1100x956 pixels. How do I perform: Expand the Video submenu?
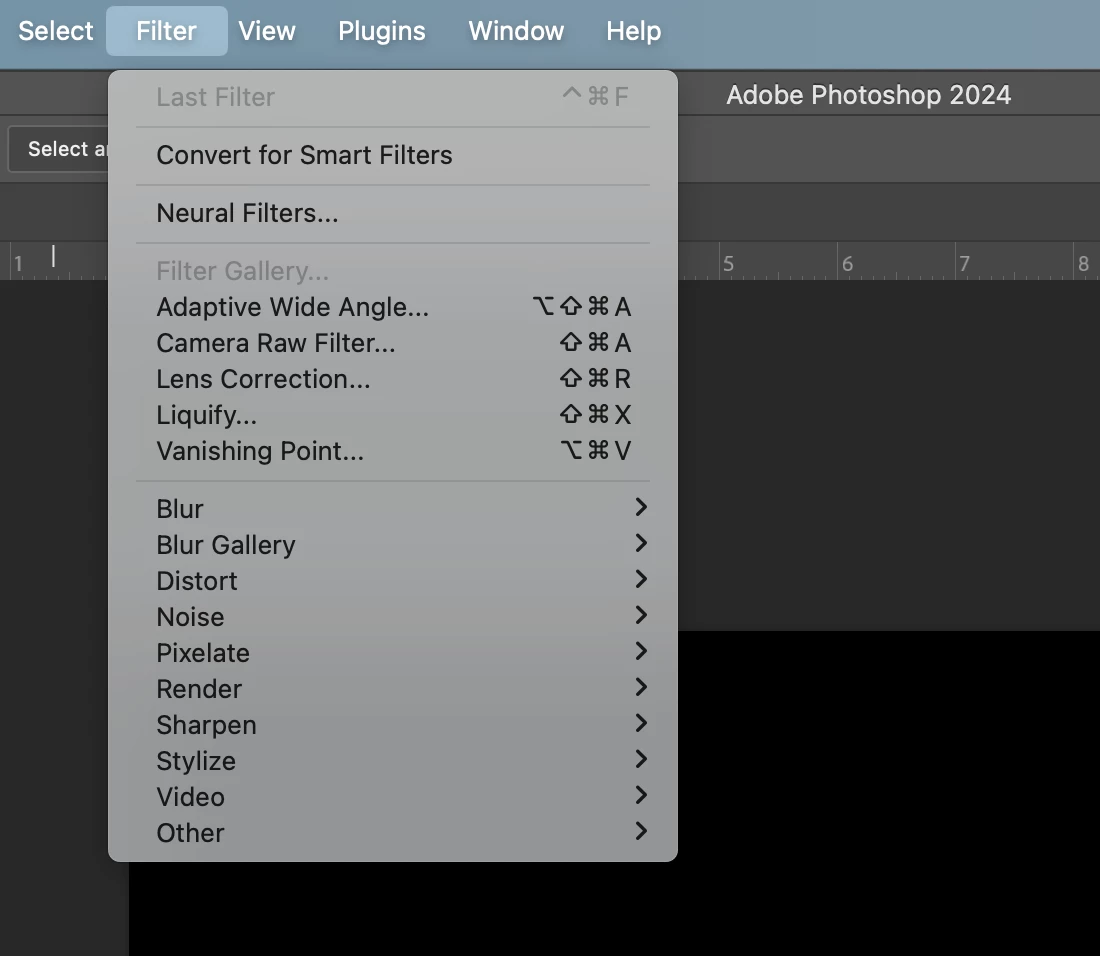click(x=393, y=797)
